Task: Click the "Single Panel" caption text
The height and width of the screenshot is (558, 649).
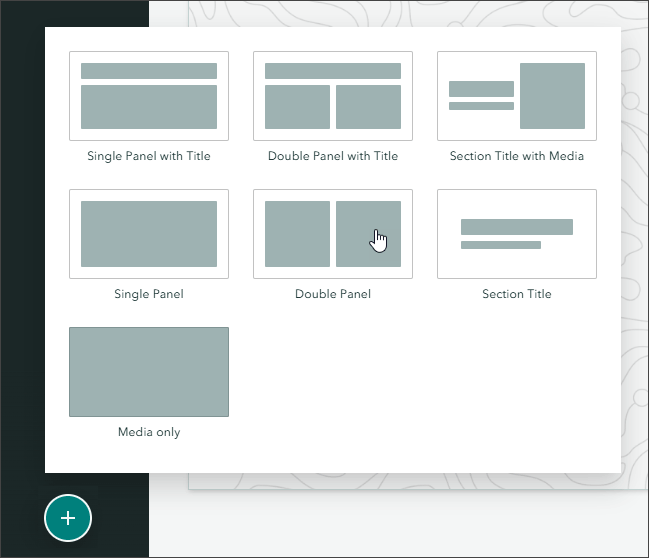Action: point(149,294)
